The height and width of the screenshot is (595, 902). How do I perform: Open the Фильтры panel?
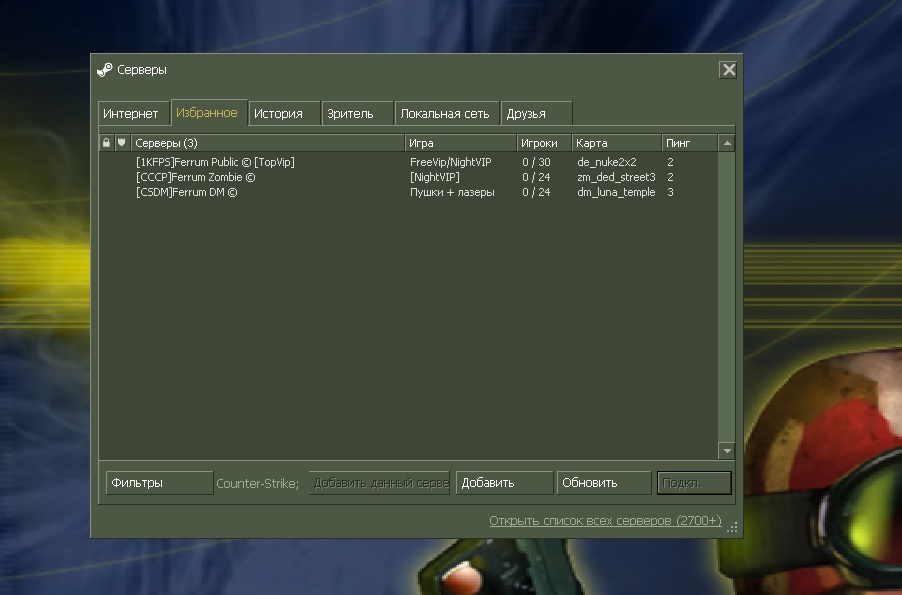click(159, 483)
